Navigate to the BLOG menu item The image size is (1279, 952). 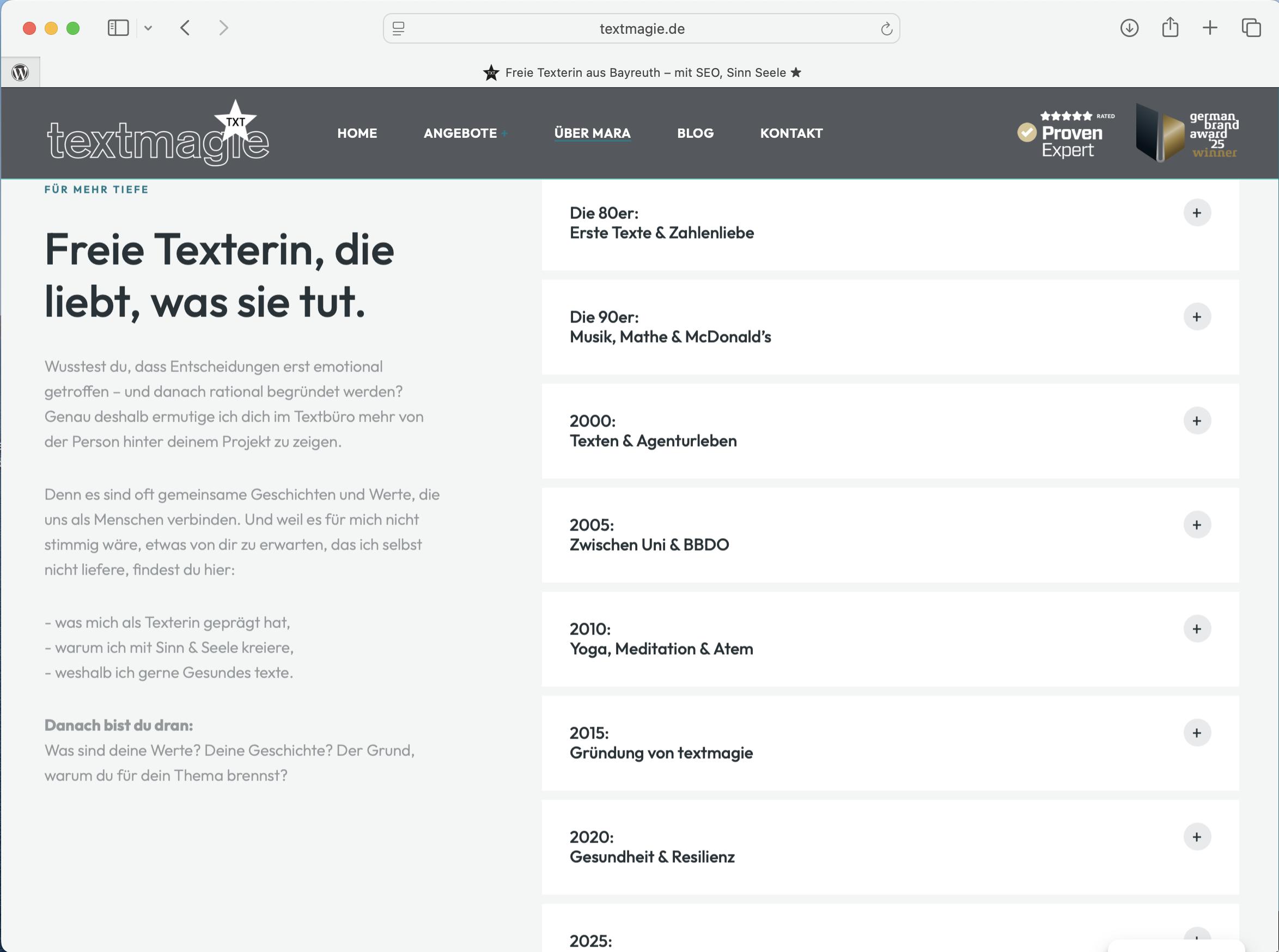pyautogui.click(x=695, y=133)
